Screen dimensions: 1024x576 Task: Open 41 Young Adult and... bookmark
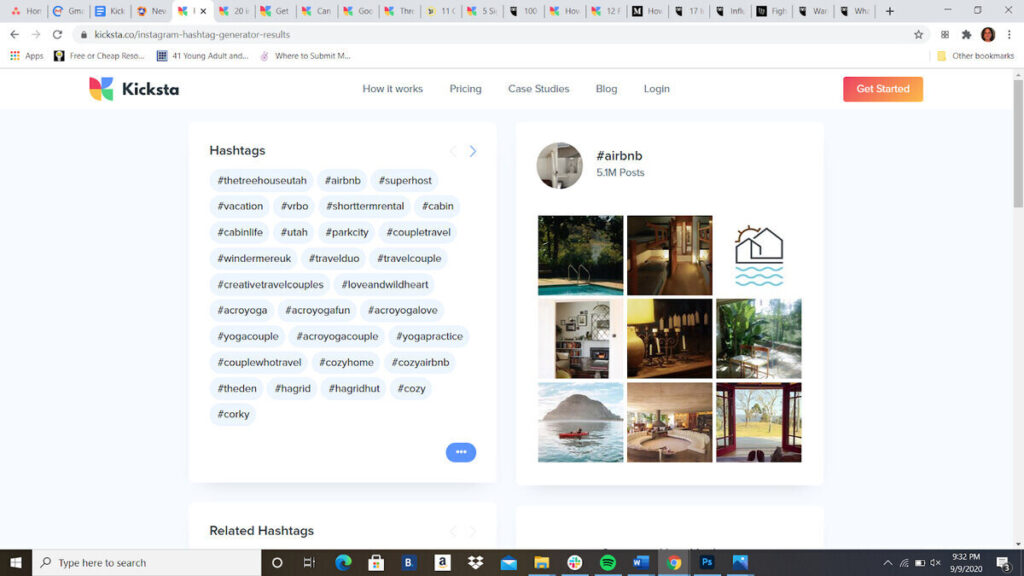click(202, 56)
